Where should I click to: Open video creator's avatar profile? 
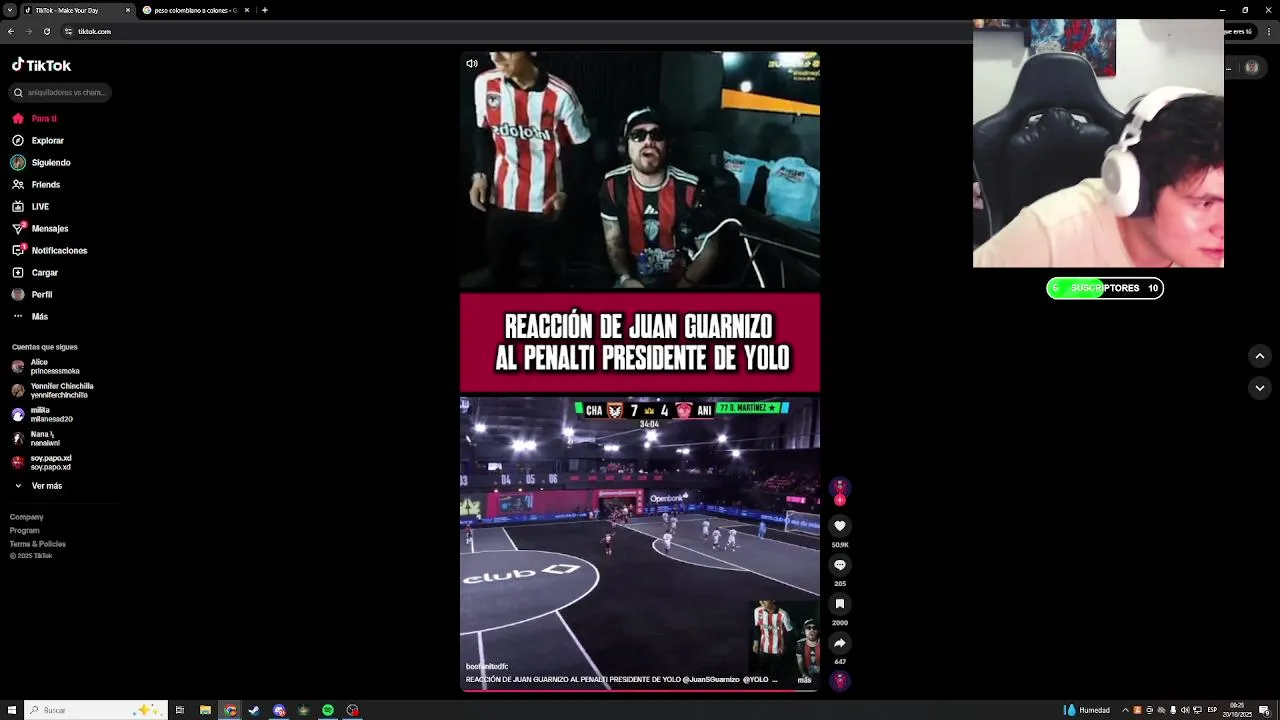tap(840, 488)
